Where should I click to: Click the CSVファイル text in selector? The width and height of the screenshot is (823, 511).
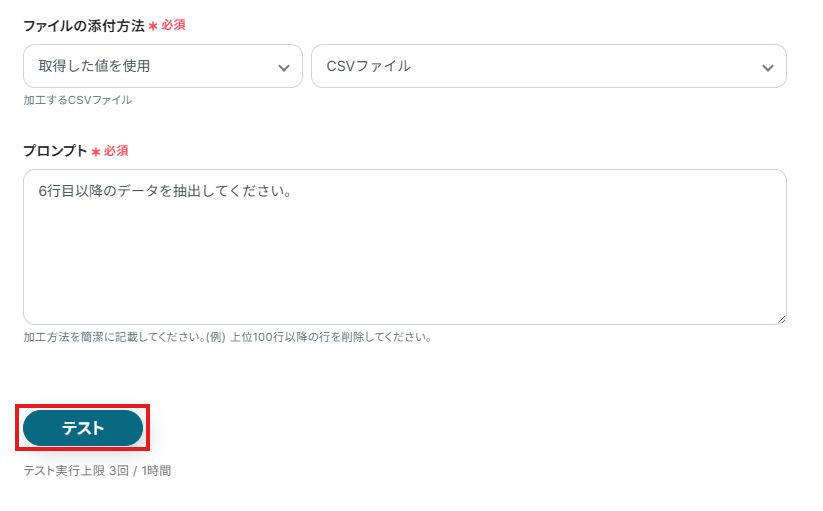[x=369, y=66]
